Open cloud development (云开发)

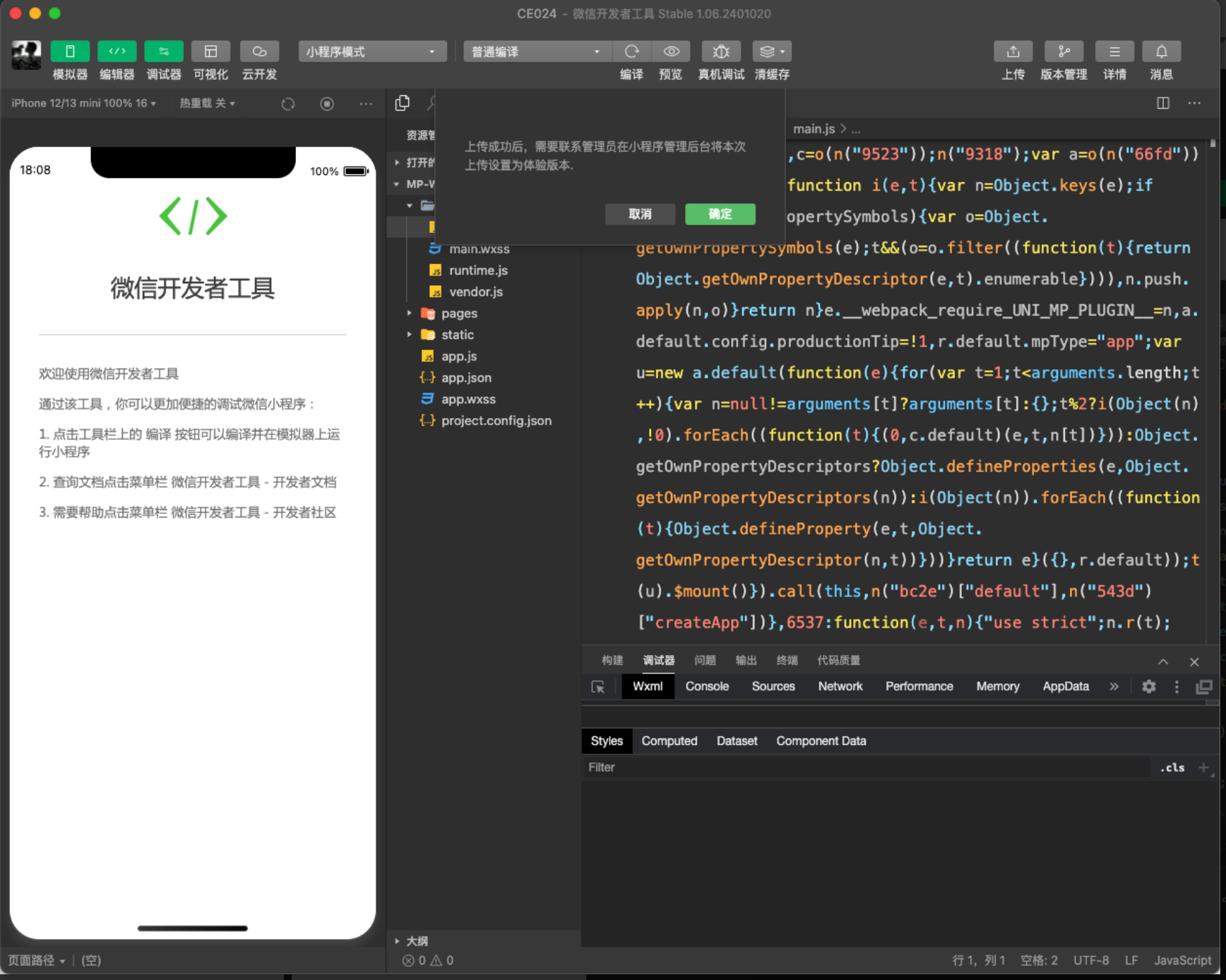pyautogui.click(x=259, y=52)
